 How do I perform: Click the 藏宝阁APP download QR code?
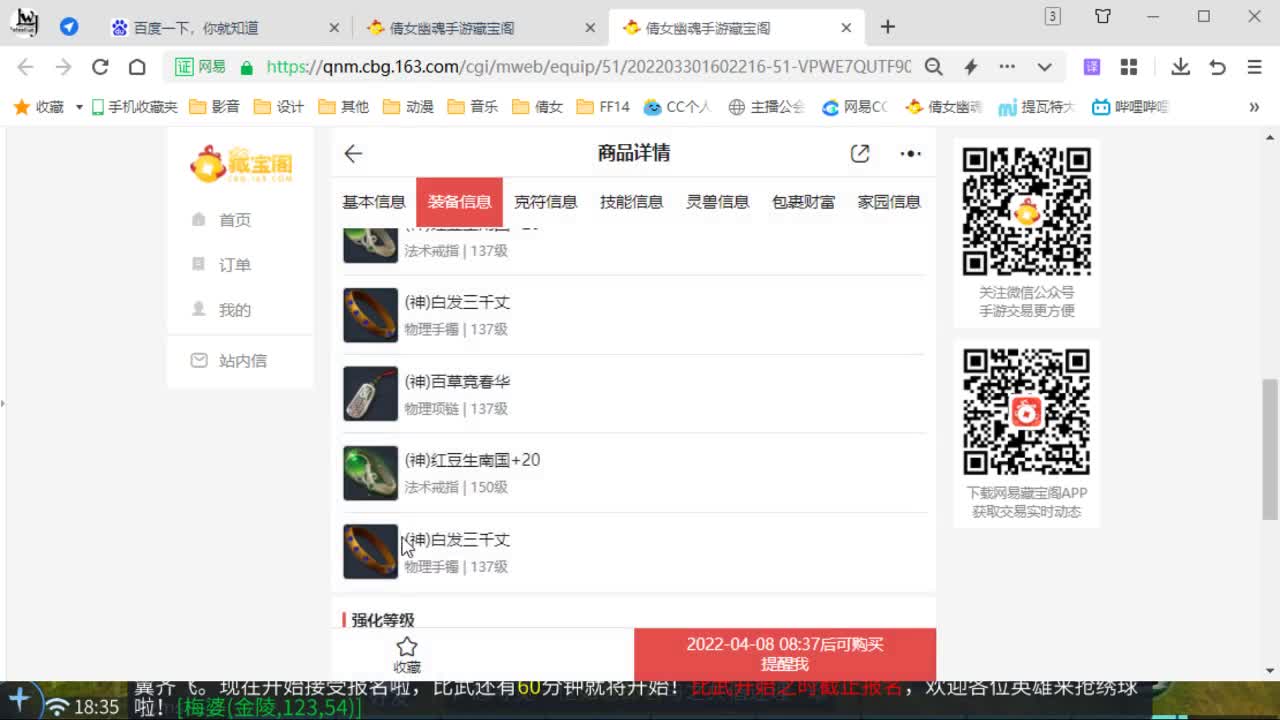pos(1026,411)
